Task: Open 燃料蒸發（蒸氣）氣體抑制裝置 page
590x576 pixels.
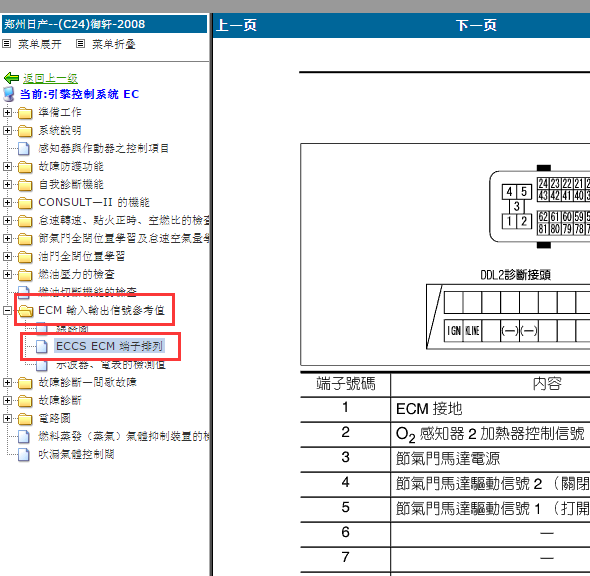Action: 124,436
